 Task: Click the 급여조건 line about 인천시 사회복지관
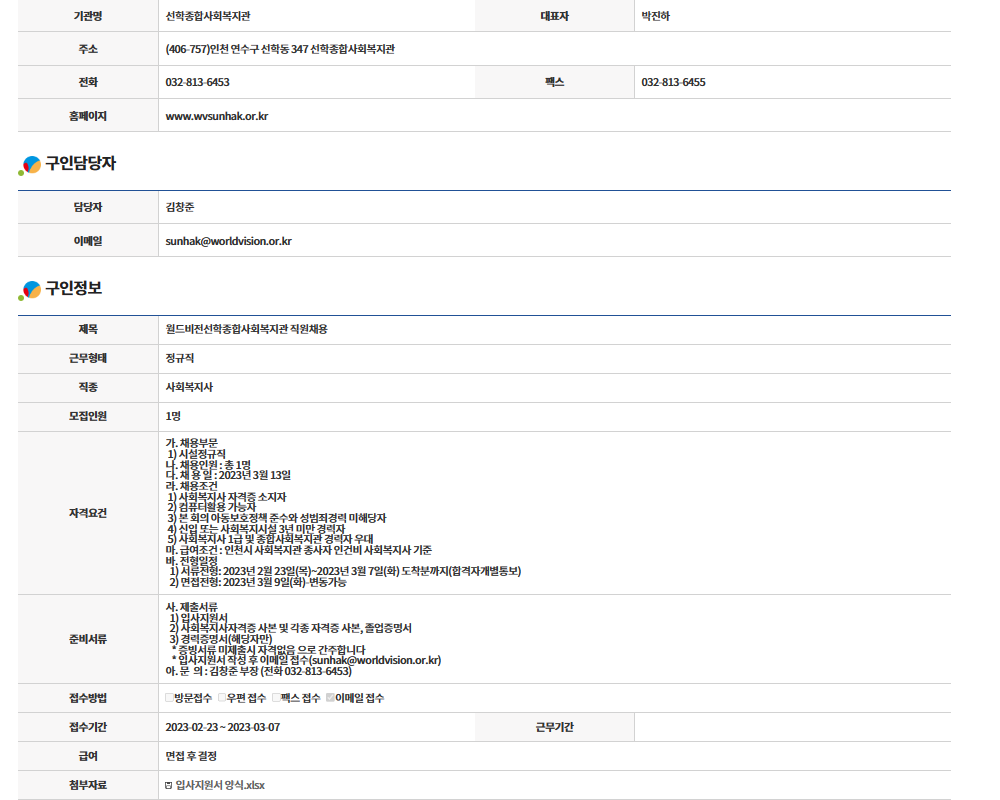[x=298, y=550]
